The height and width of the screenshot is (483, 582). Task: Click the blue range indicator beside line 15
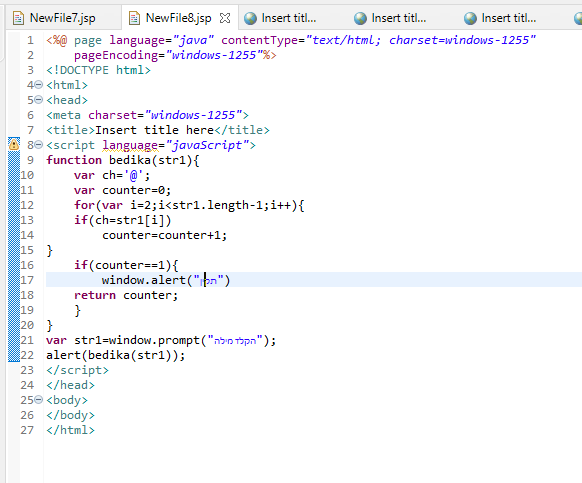pos(14,250)
